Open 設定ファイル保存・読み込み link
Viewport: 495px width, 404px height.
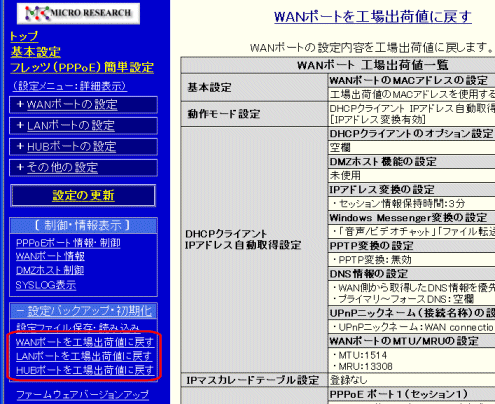78,327
